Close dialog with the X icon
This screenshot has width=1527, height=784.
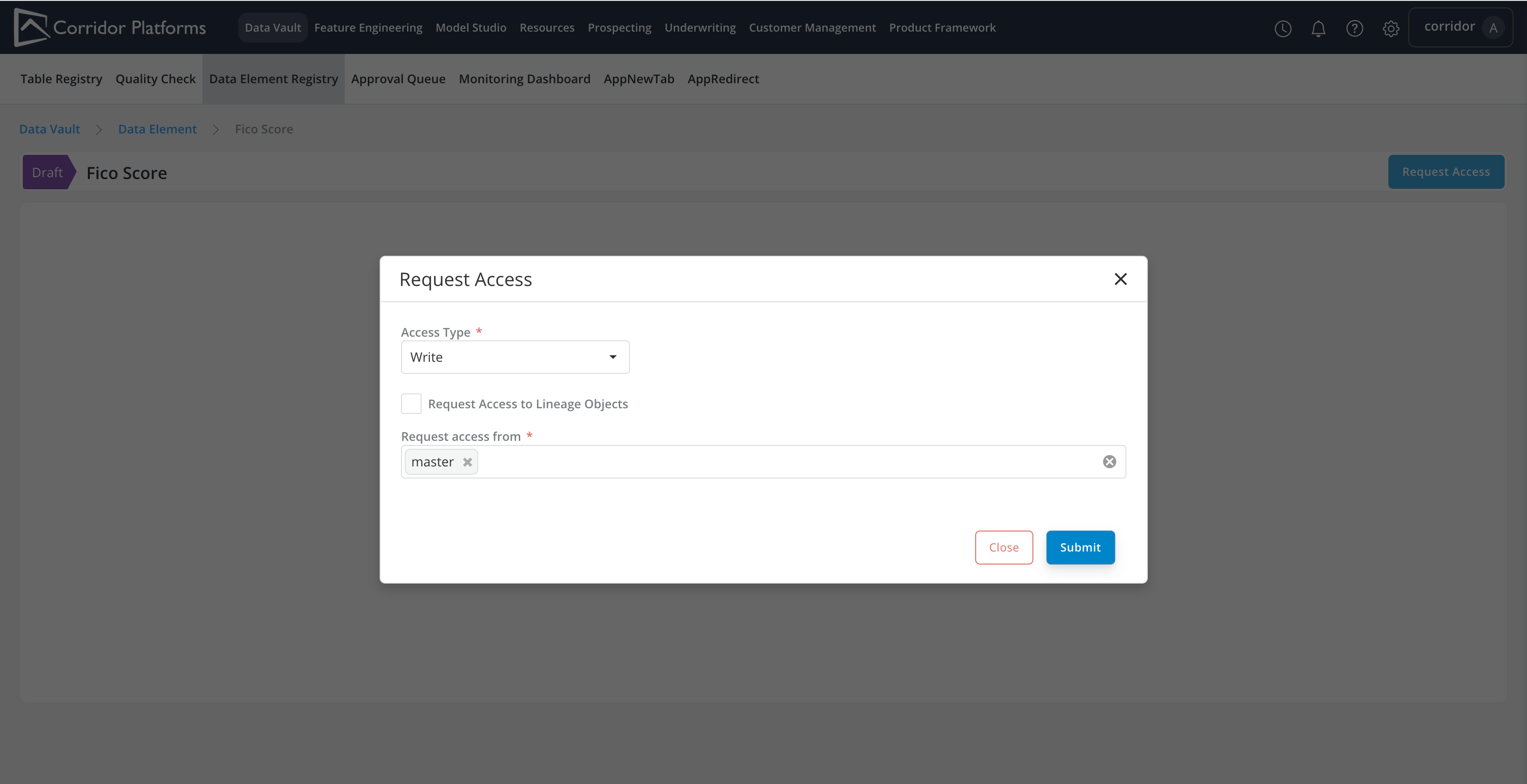[1120, 279]
